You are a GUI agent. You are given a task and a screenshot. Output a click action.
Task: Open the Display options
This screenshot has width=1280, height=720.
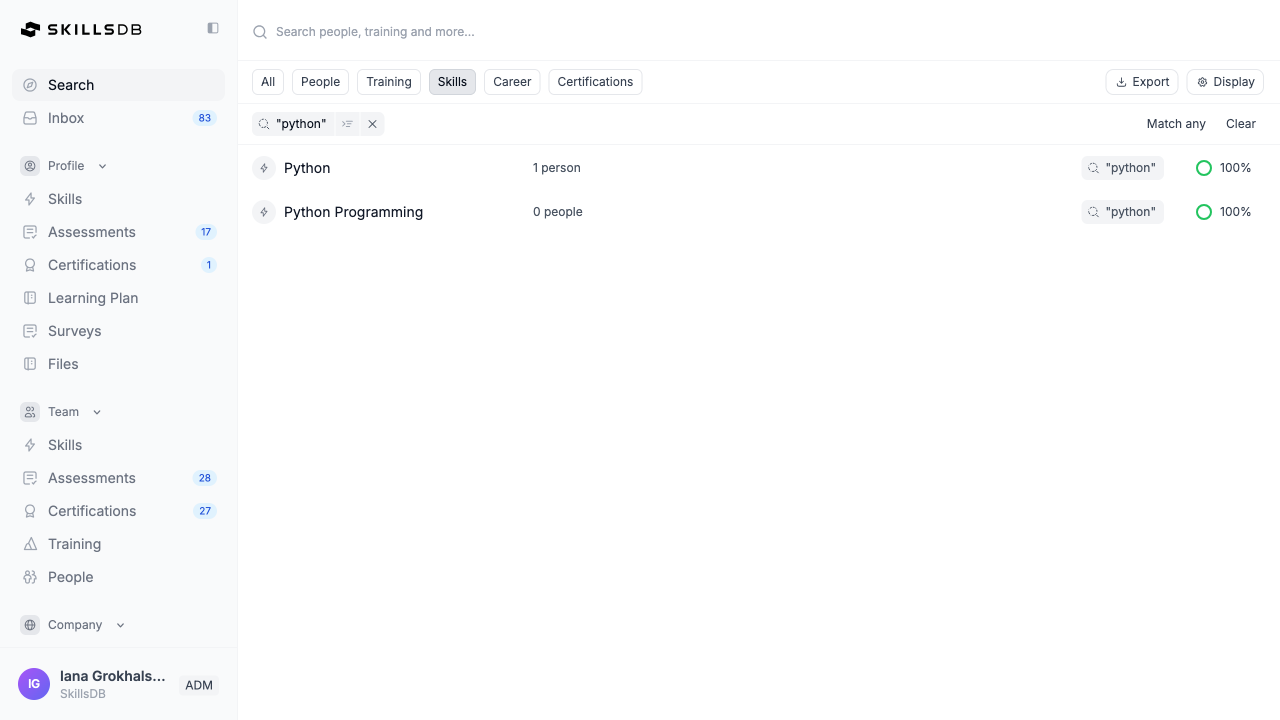click(1225, 82)
